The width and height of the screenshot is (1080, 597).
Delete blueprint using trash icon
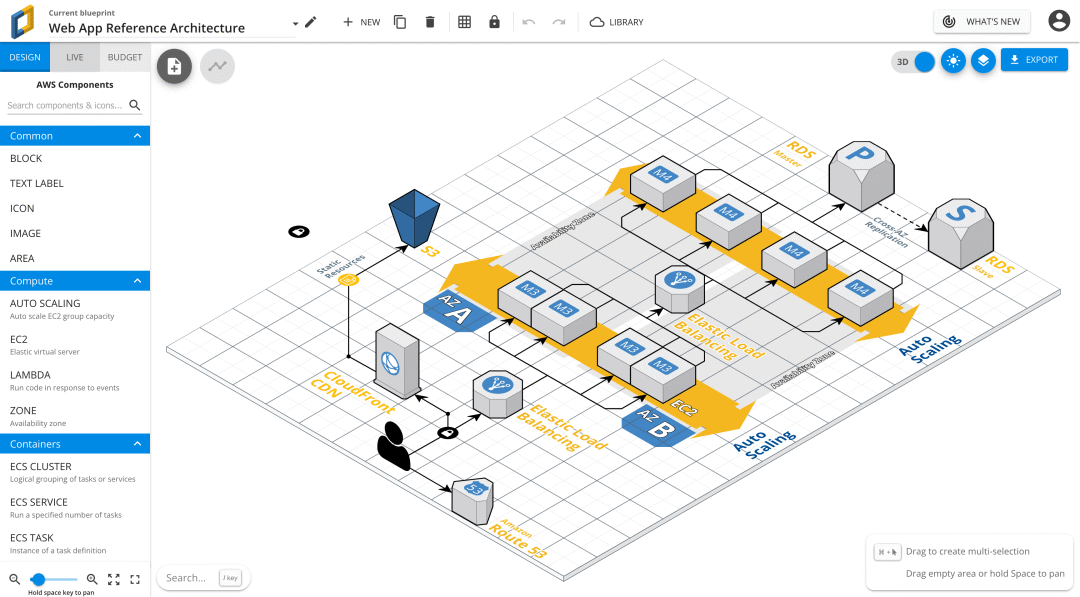pyautogui.click(x=430, y=22)
